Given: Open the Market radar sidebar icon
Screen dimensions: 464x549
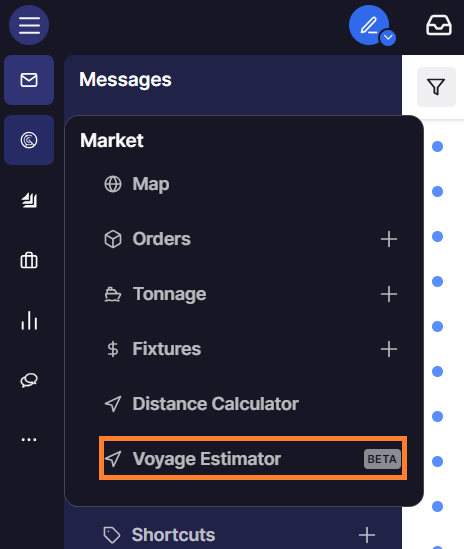Looking at the screenshot, I should pos(29,140).
